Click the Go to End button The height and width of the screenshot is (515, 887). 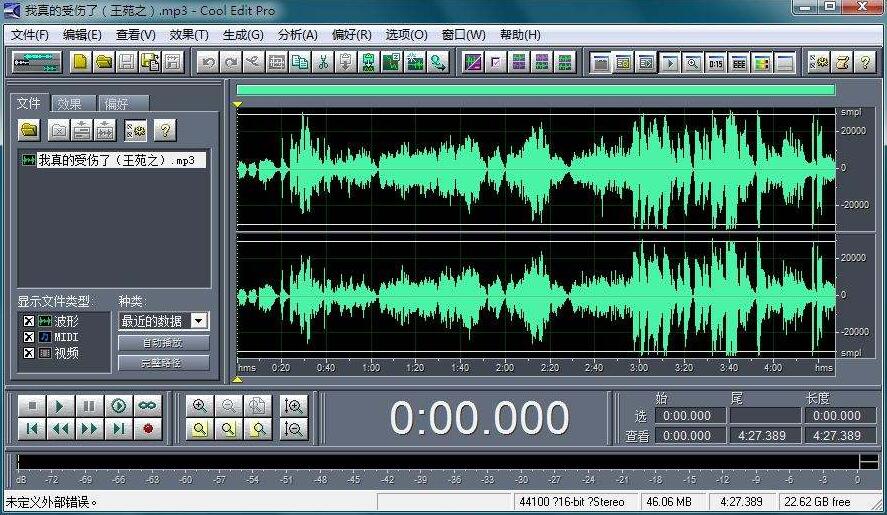click(x=118, y=429)
